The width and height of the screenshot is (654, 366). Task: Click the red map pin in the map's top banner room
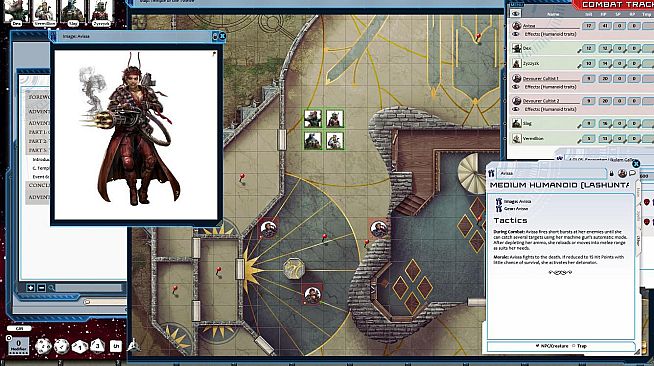(x=478, y=38)
